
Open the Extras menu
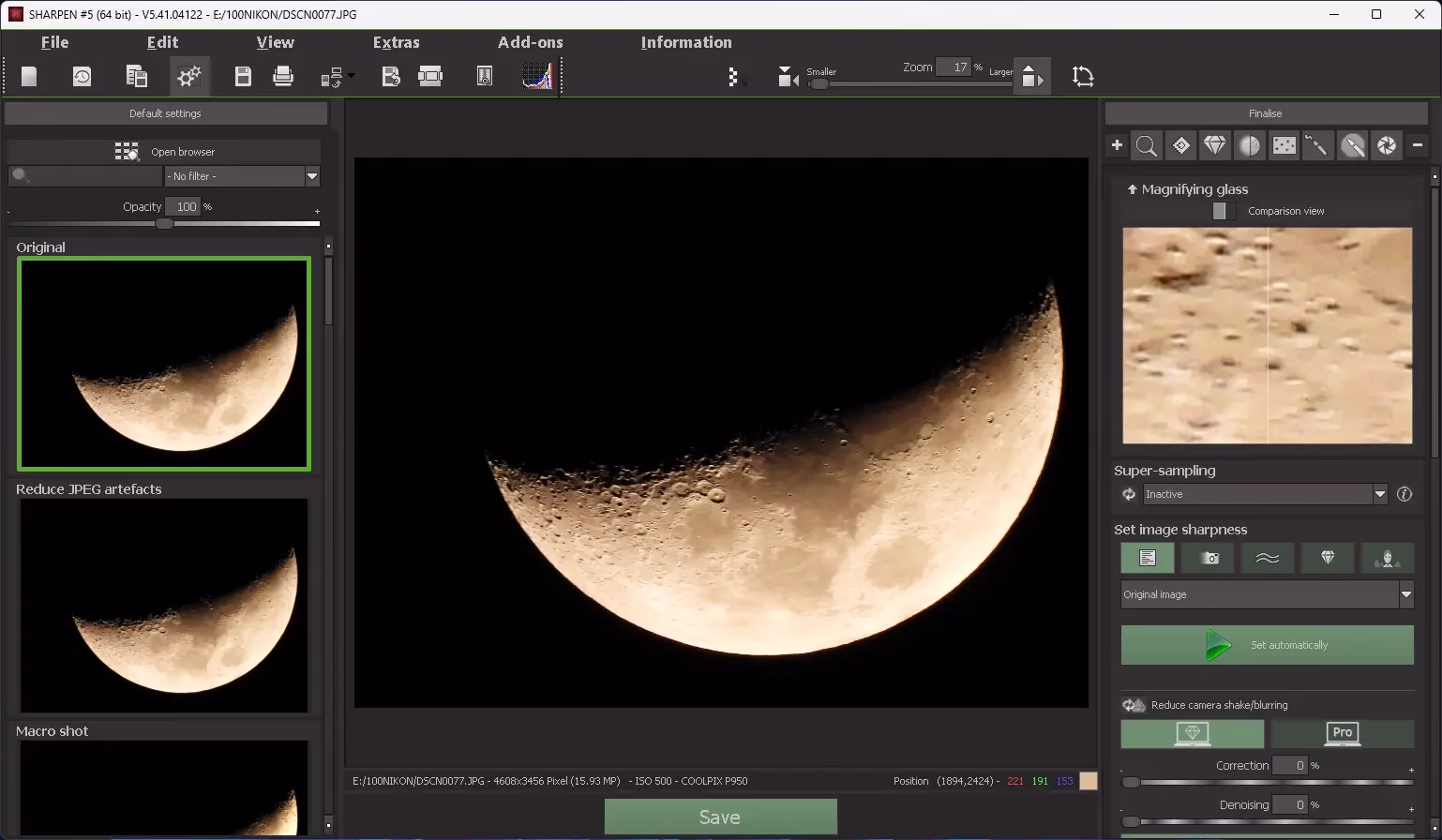point(396,42)
